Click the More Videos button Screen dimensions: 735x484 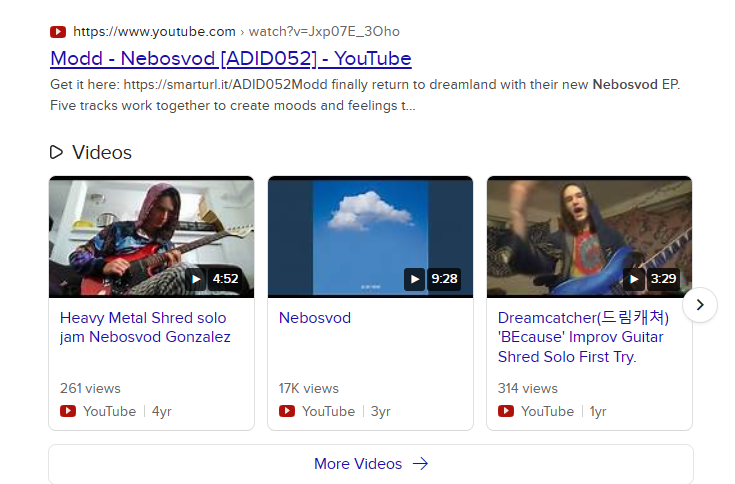pos(371,464)
